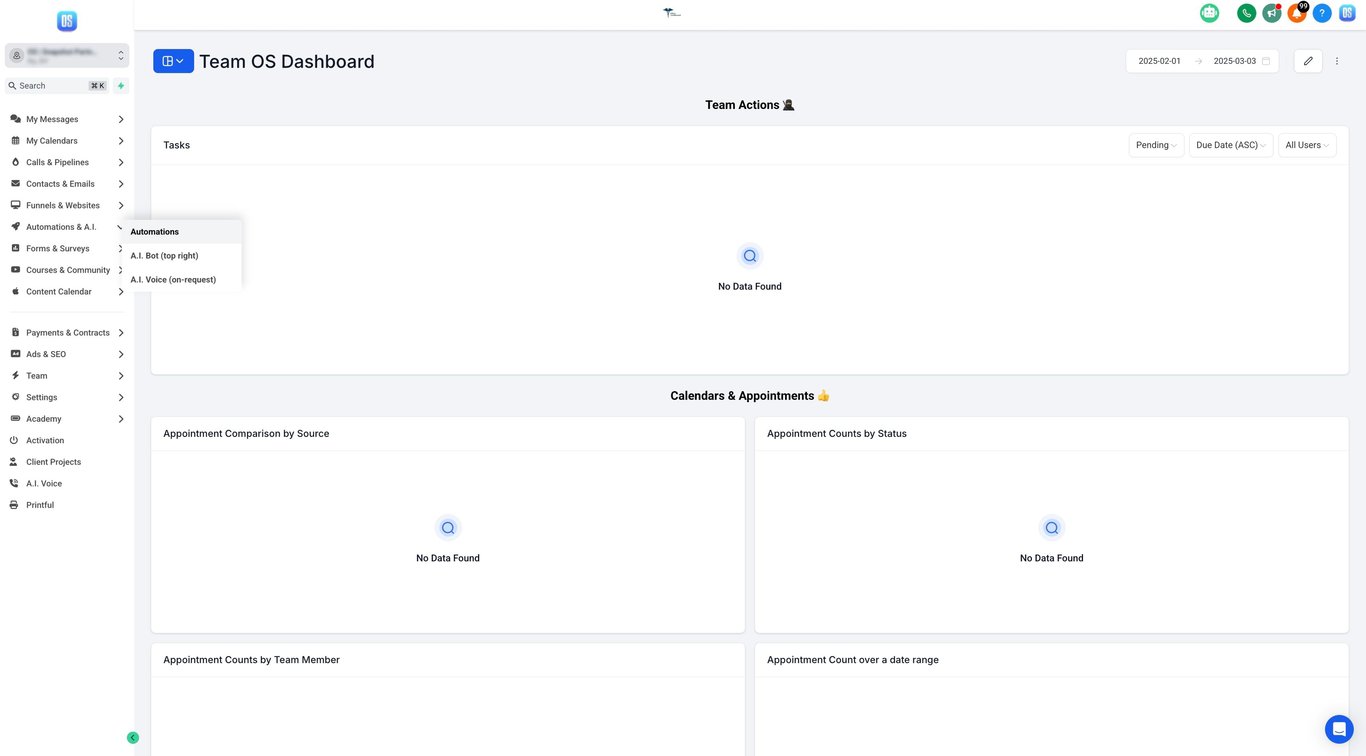This screenshot has height=756, width=1366.
Task: Open Client Projects in the sidebar
Action: pyautogui.click(x=53, y=462)
